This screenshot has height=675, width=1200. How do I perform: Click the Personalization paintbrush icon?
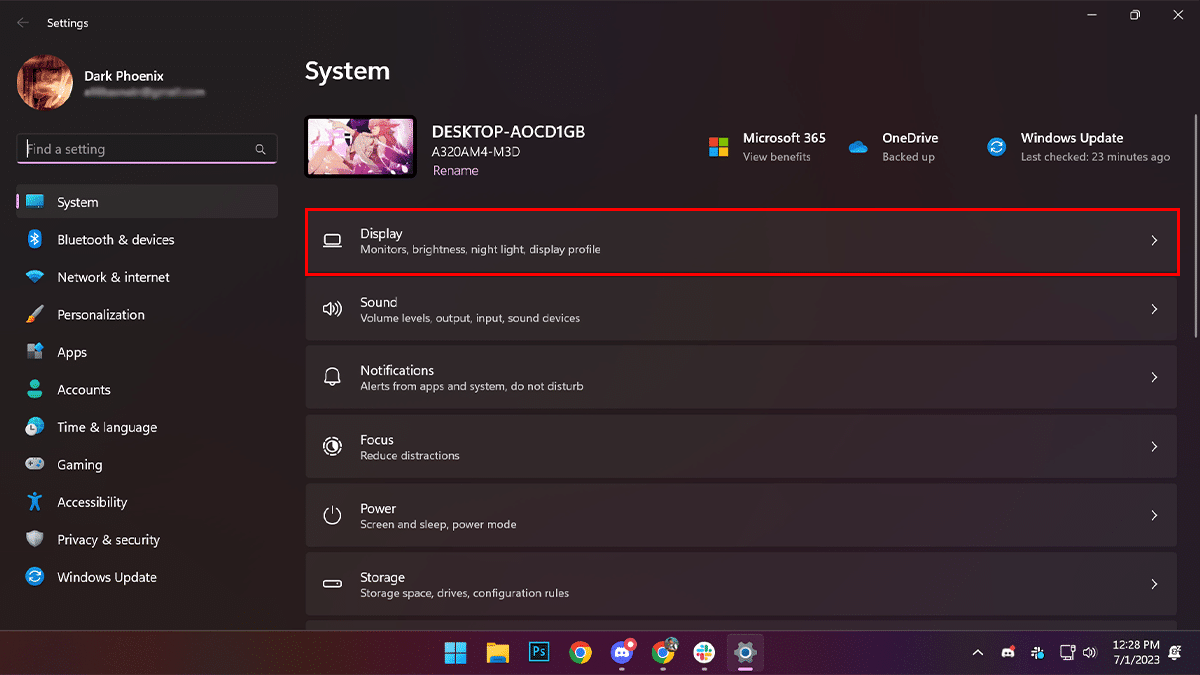(35, 315)
